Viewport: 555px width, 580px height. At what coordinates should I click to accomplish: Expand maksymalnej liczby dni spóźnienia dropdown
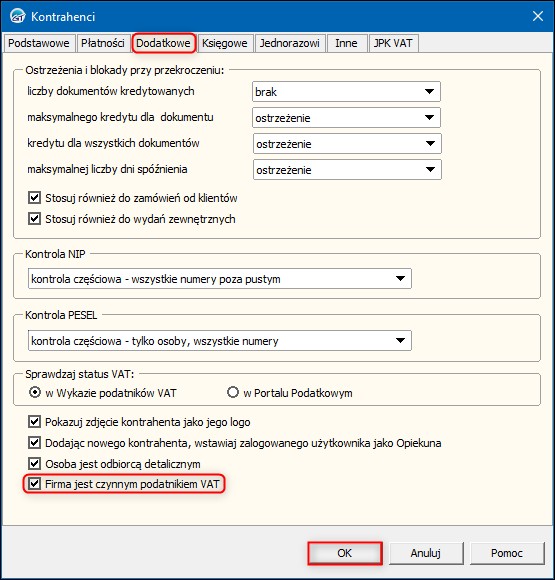click(347, 170)
